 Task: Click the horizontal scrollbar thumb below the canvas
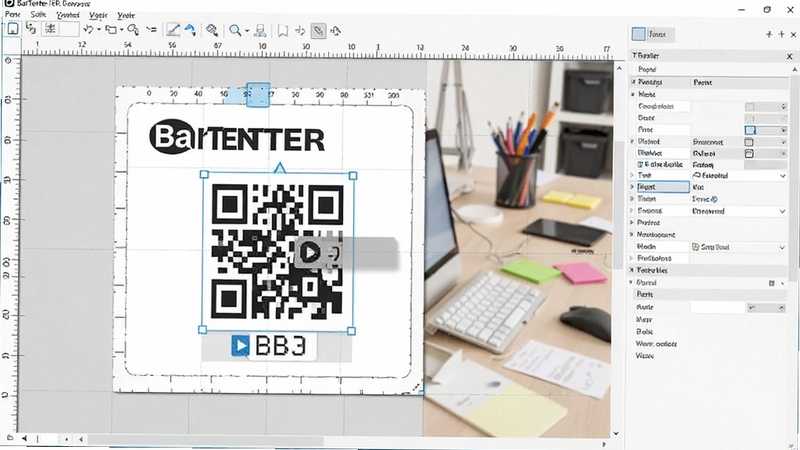tap(206, 440)
